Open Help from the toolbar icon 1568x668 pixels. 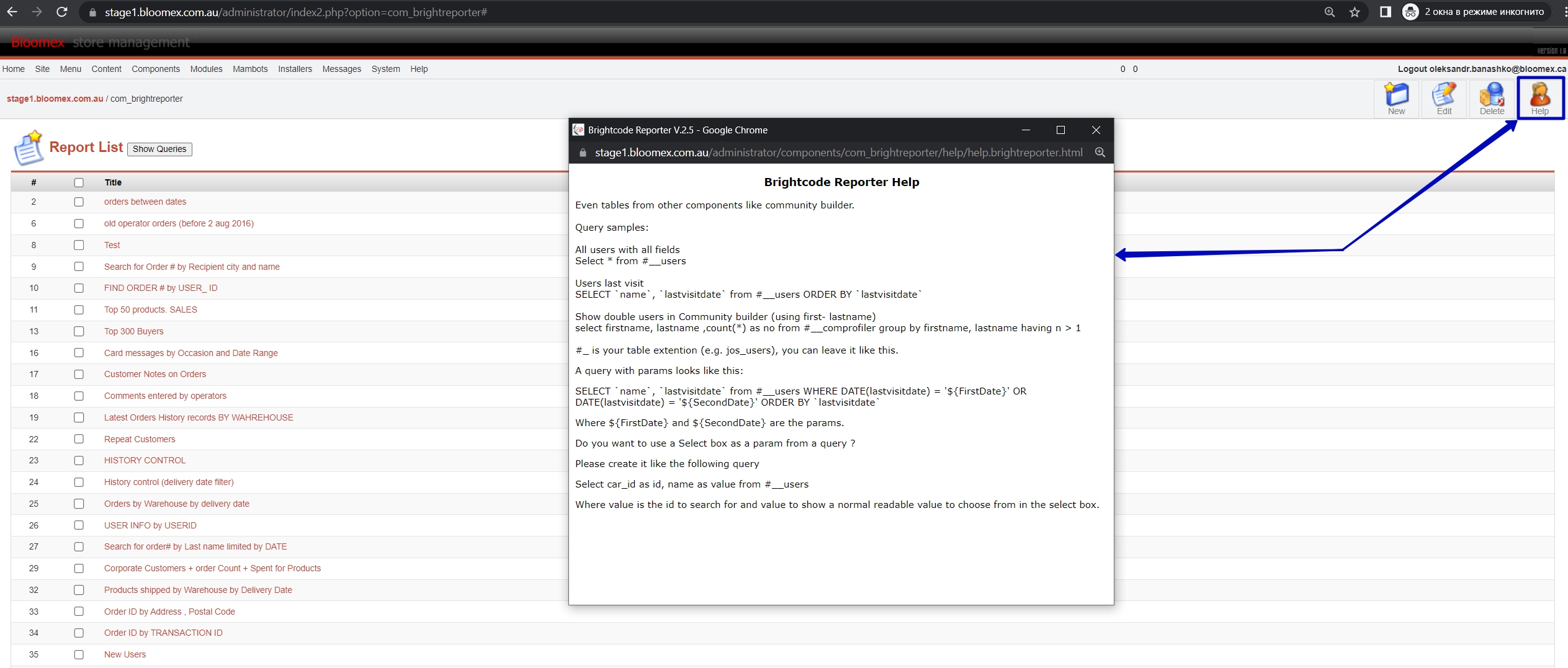click(1539, 98)
